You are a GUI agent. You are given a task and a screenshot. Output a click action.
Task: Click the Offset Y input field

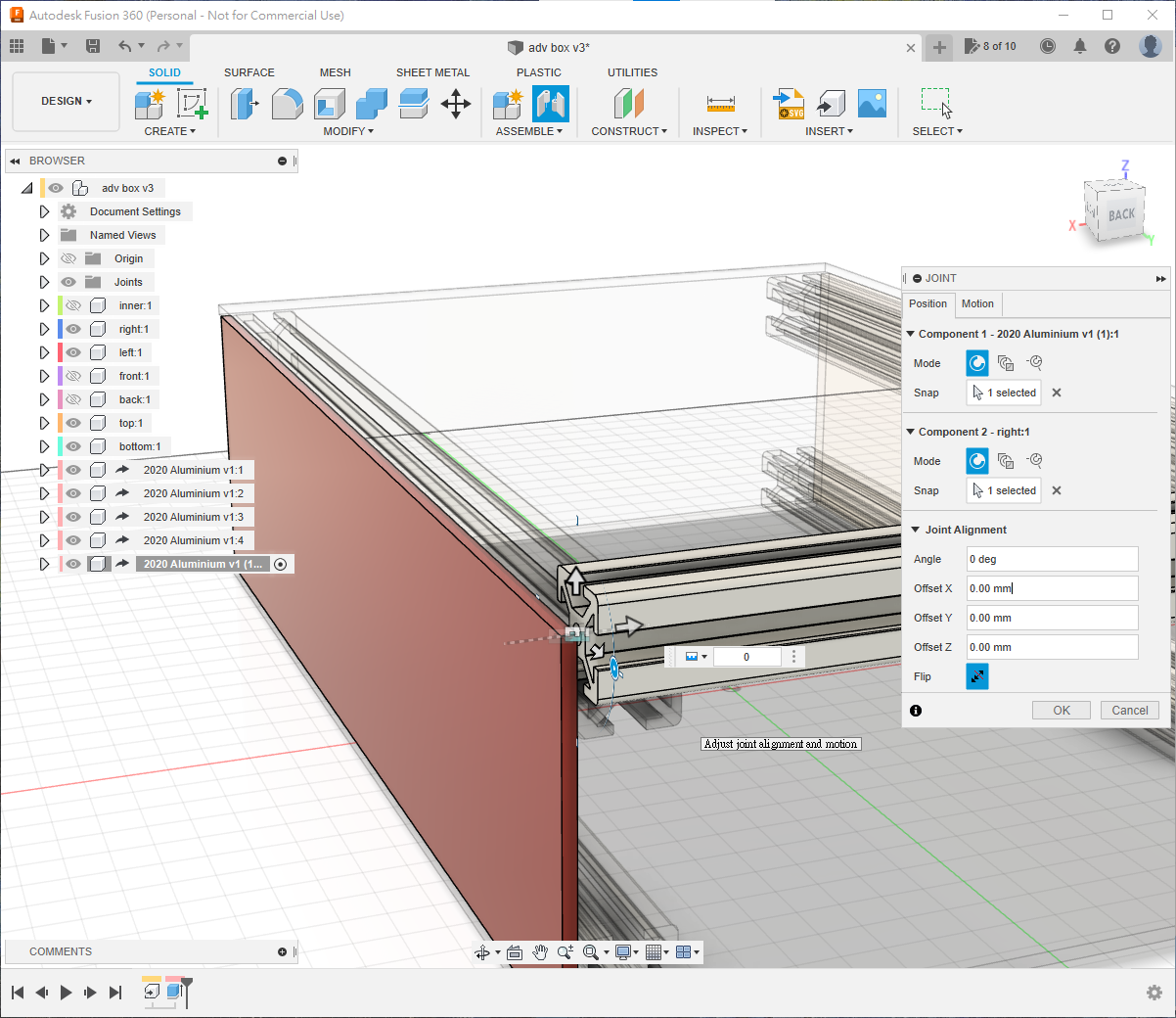click(x=1052, y=618)
